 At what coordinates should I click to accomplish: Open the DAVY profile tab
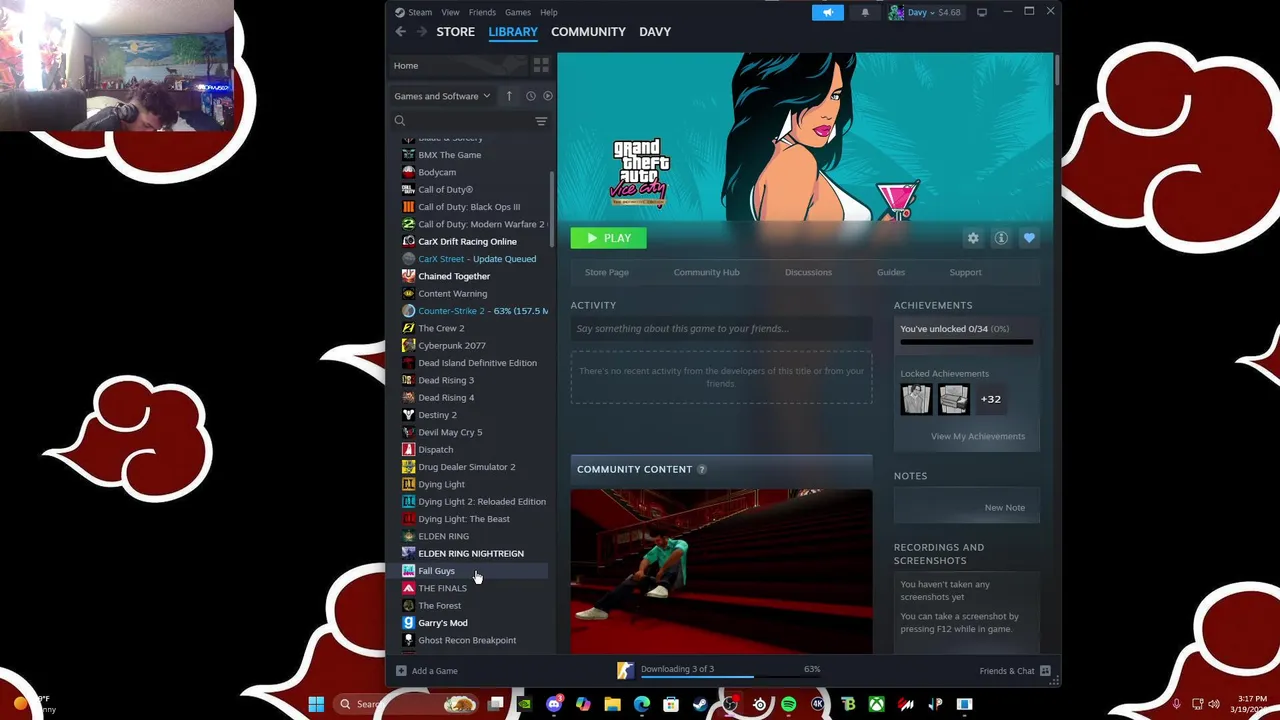655,32
